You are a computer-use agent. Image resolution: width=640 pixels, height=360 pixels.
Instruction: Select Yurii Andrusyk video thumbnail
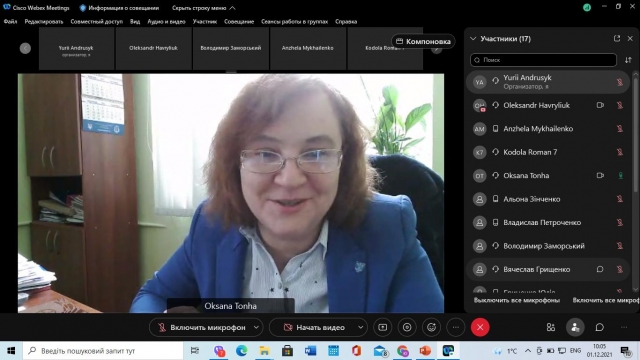click(76, 49)
